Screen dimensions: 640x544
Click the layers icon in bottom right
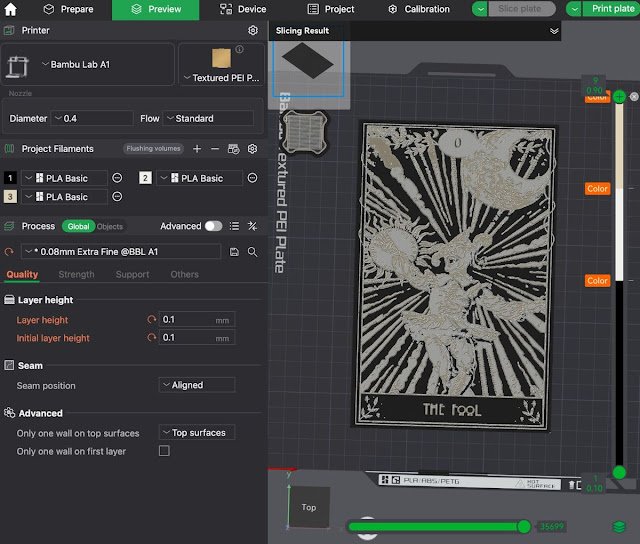point(619,526)
